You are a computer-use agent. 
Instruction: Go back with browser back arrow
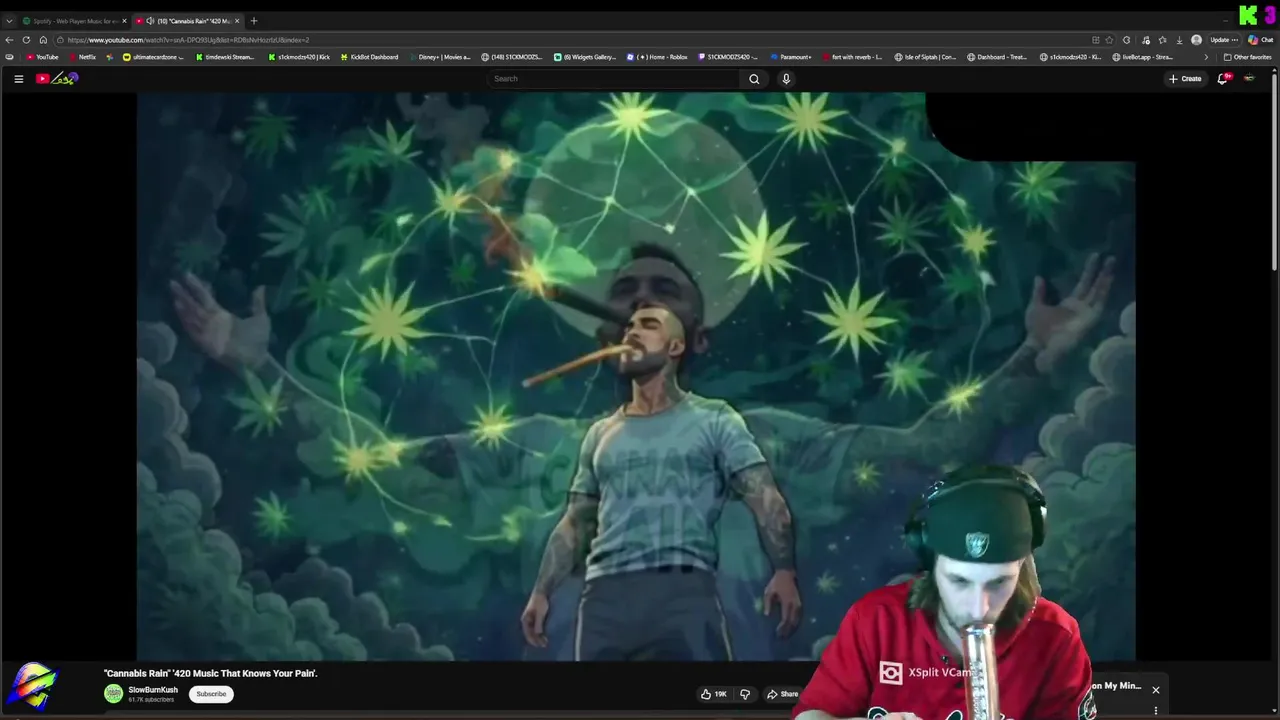tap(10, 40)
